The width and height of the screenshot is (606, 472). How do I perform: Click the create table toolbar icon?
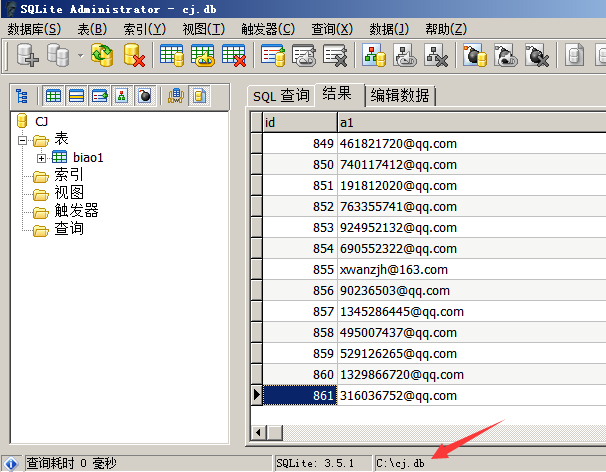click(171, 56)
